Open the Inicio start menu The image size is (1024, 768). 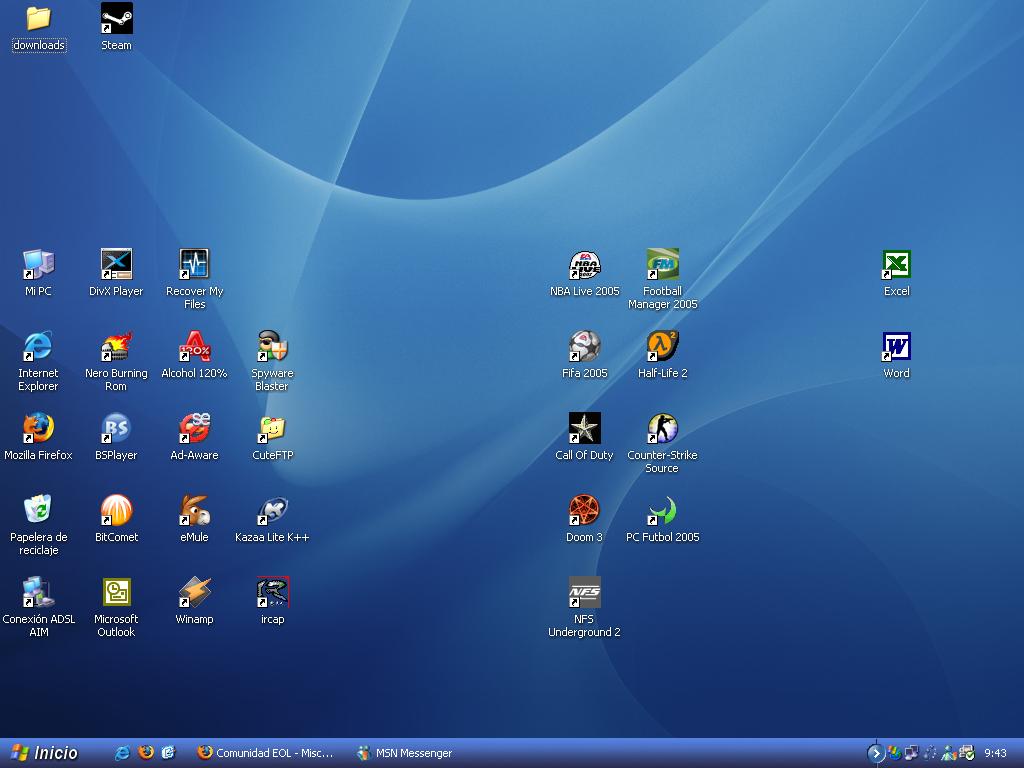point(44,753)
